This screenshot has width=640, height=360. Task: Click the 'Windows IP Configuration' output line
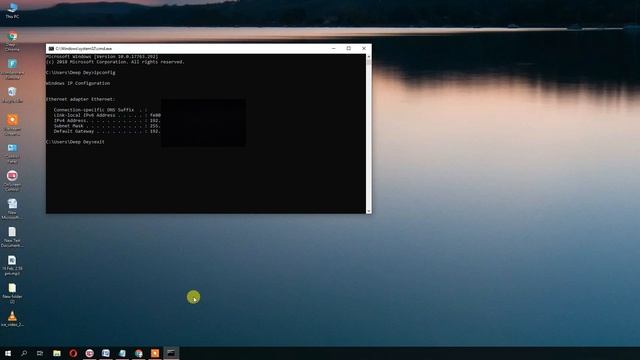[78, 83]
